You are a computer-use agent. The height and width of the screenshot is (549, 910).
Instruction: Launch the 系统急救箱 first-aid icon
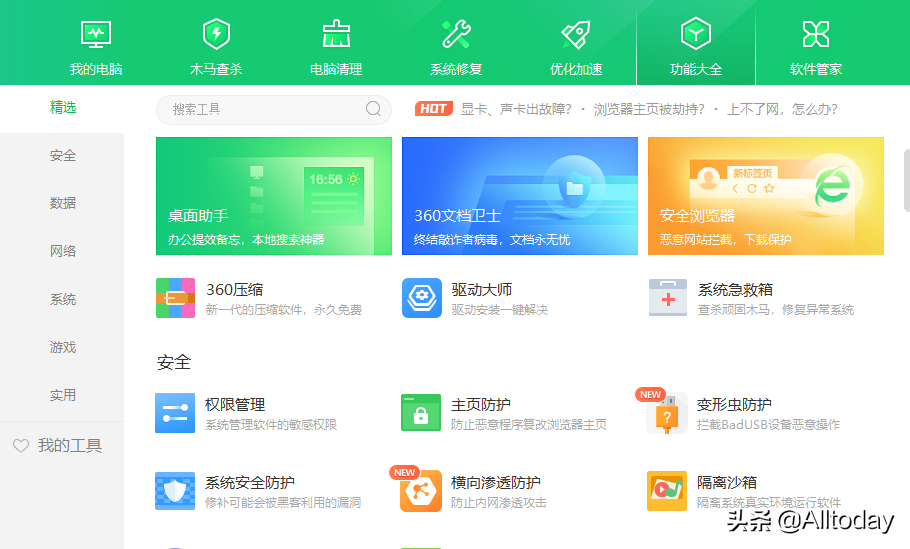tap(668, 298)
